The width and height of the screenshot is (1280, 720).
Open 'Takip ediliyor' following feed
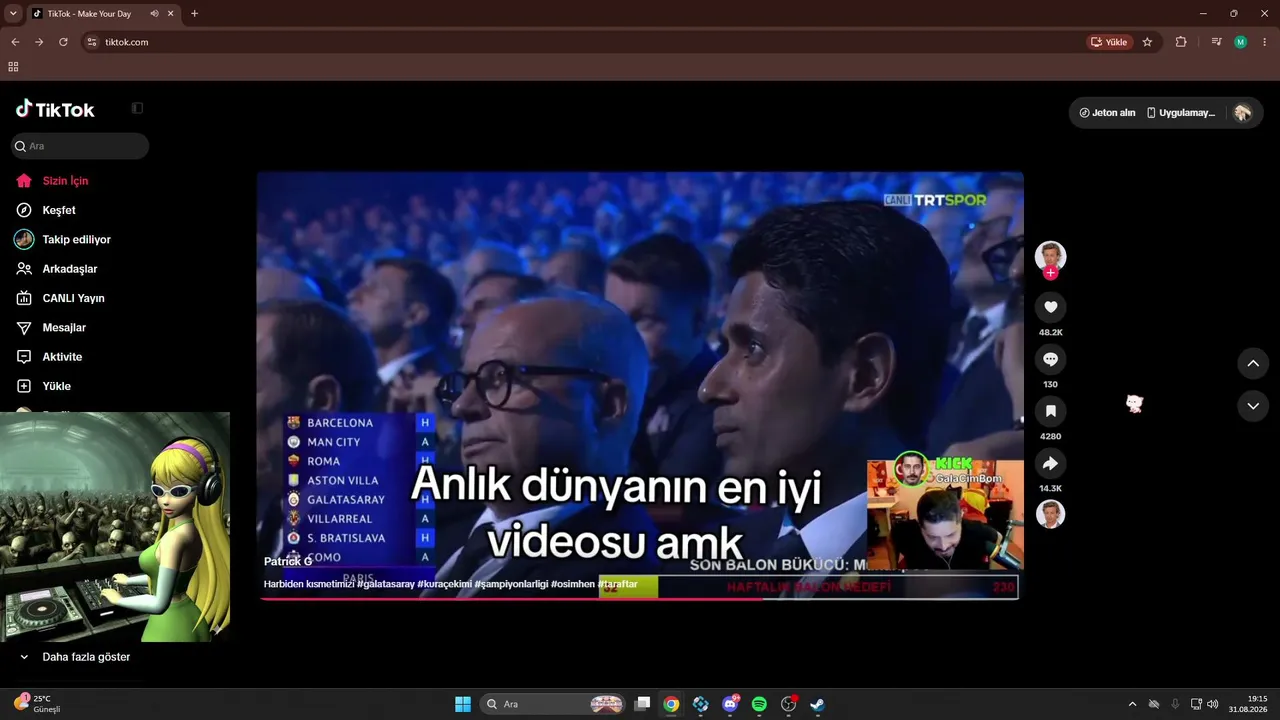pos(76,240)
